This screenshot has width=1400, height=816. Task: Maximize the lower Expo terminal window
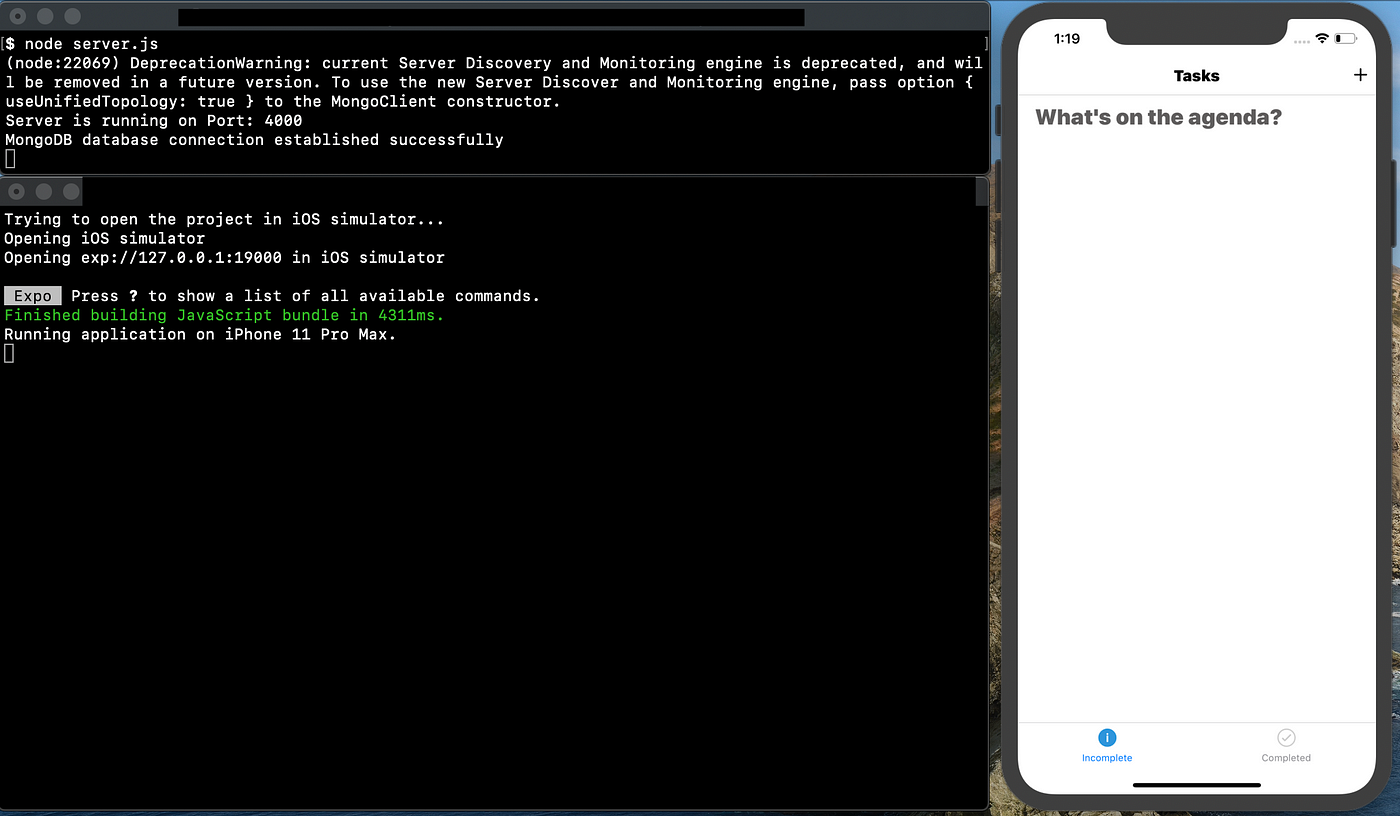tap(71, 191)
